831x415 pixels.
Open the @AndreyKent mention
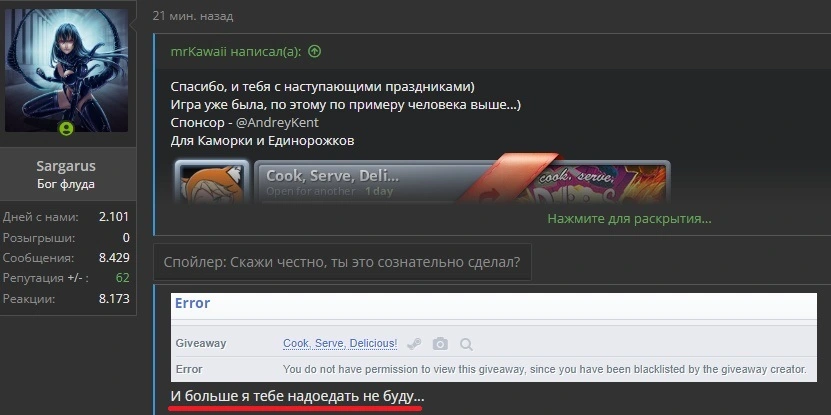277,122
